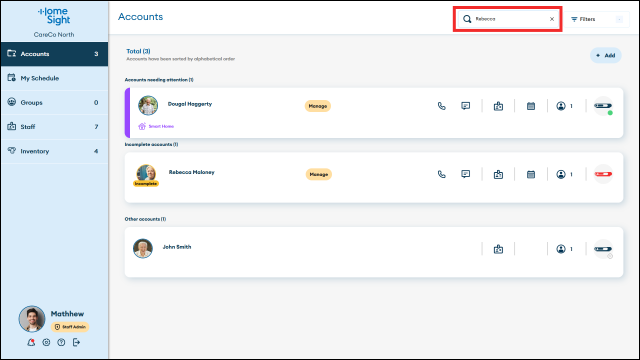The height and width of the screenshot is (360, 640).
Task: Message Dougal Haggerty via chat icon
Action: [x=466, y=106]
